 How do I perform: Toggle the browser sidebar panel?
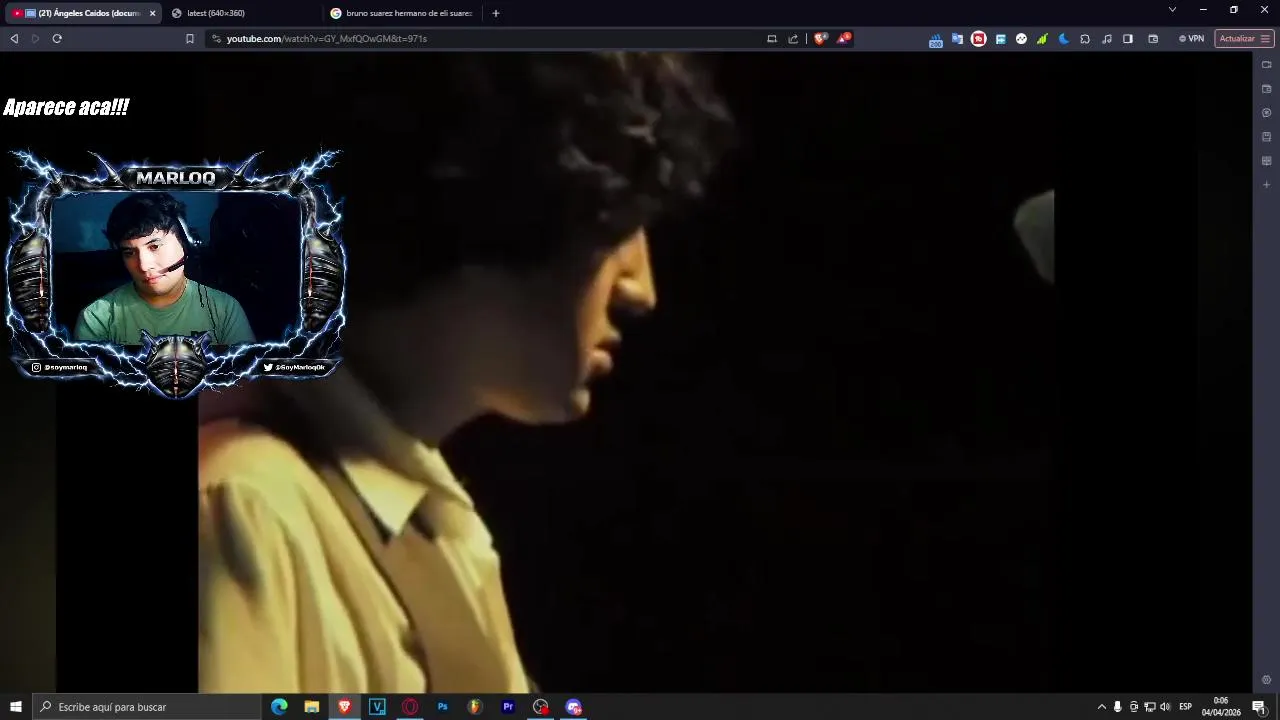[x=1128, y=39]
